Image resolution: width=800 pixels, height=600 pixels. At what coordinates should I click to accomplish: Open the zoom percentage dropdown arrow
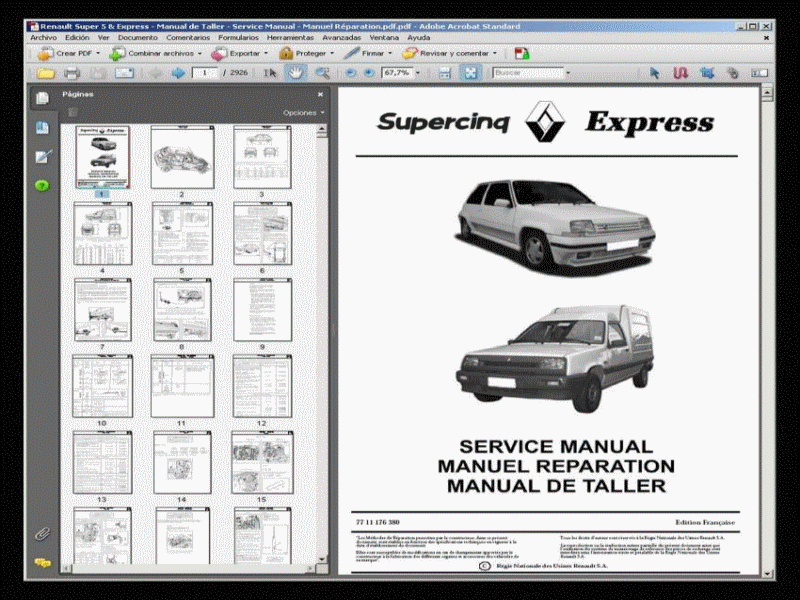coord(418,73)
